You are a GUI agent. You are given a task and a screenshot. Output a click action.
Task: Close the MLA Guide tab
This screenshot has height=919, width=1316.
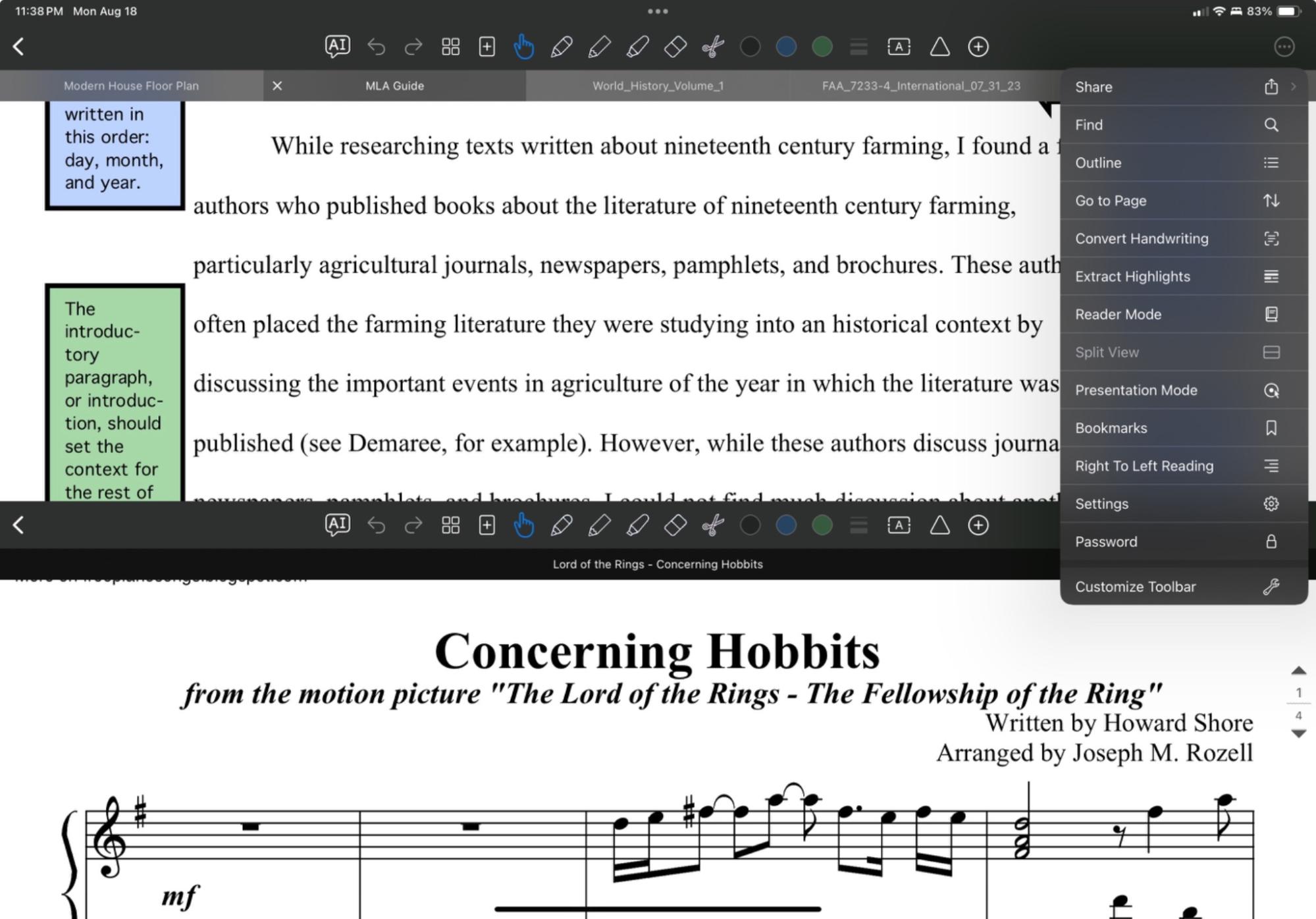click(x=277, y=86)
